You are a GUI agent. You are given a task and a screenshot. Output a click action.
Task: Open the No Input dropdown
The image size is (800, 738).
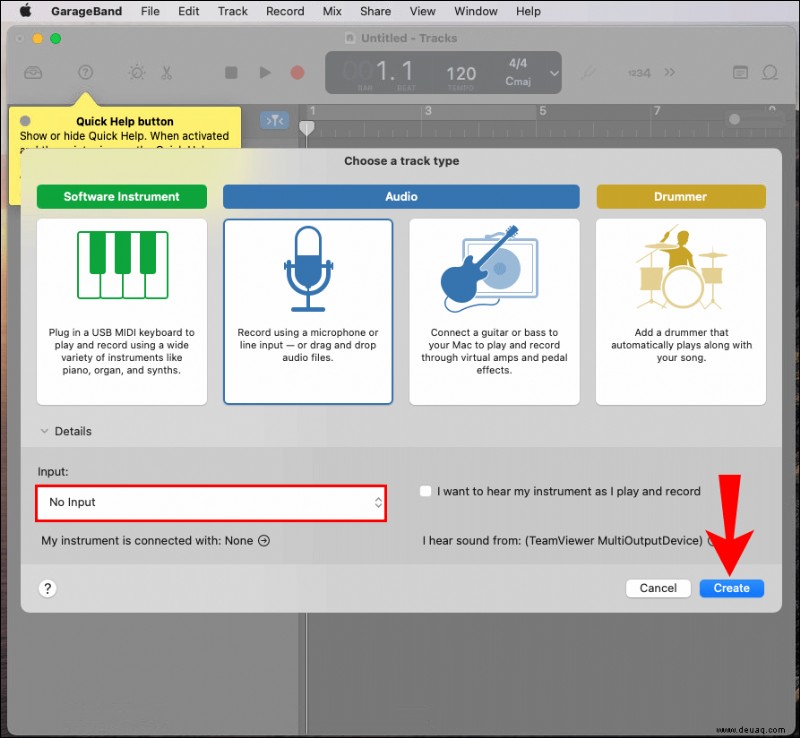211,503
